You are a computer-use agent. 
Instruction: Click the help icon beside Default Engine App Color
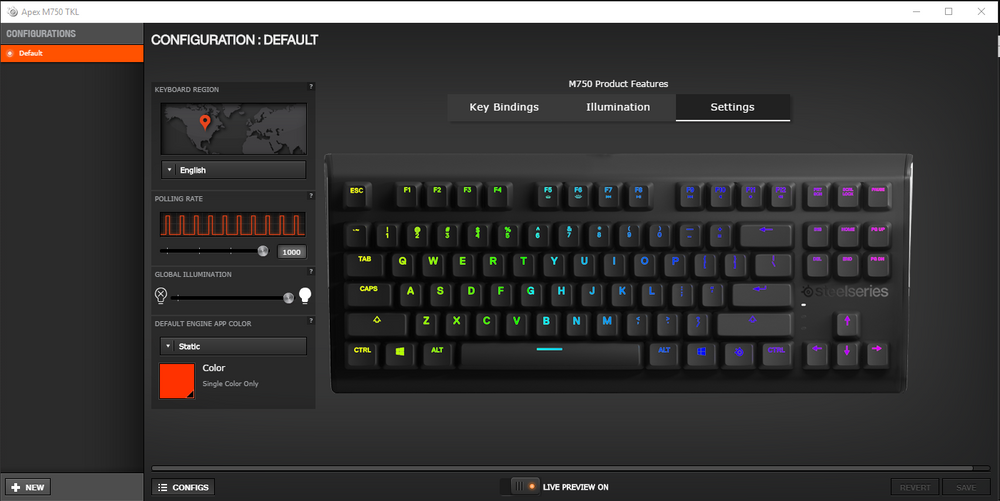(311, 321)
